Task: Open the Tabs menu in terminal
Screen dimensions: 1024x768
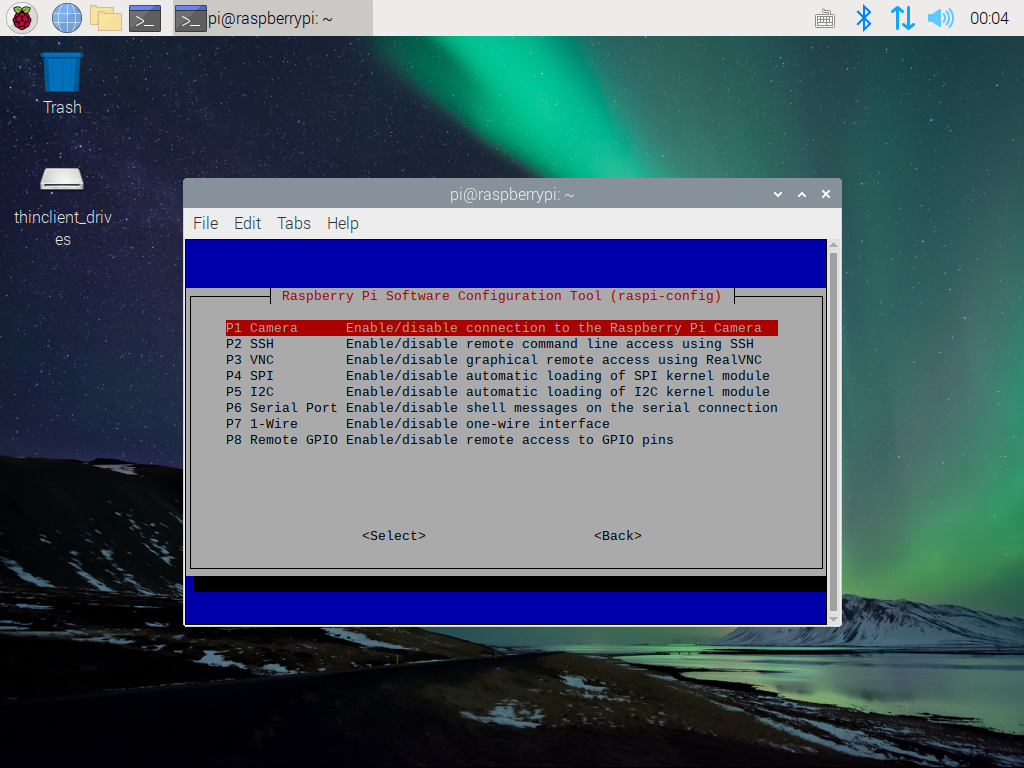Action: (x=294, y=223)
